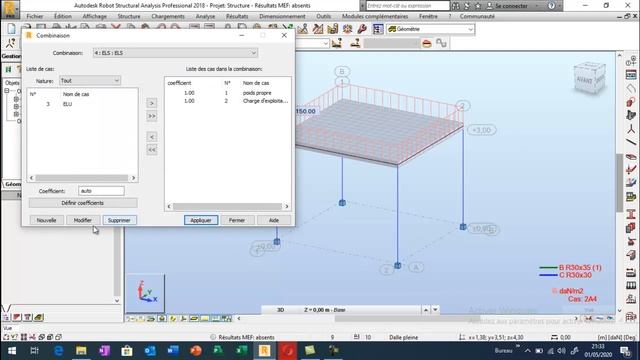Open the Fenêtre menu

pyautogui.click(x=428, y=16)
